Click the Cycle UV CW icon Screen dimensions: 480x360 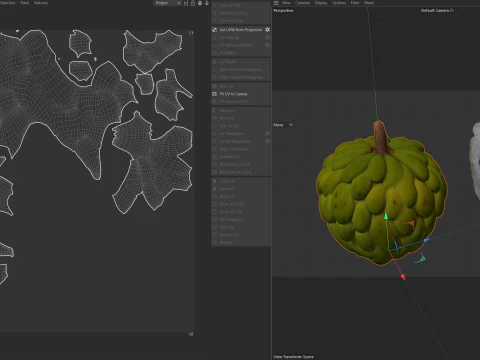[x=215, y=212]
